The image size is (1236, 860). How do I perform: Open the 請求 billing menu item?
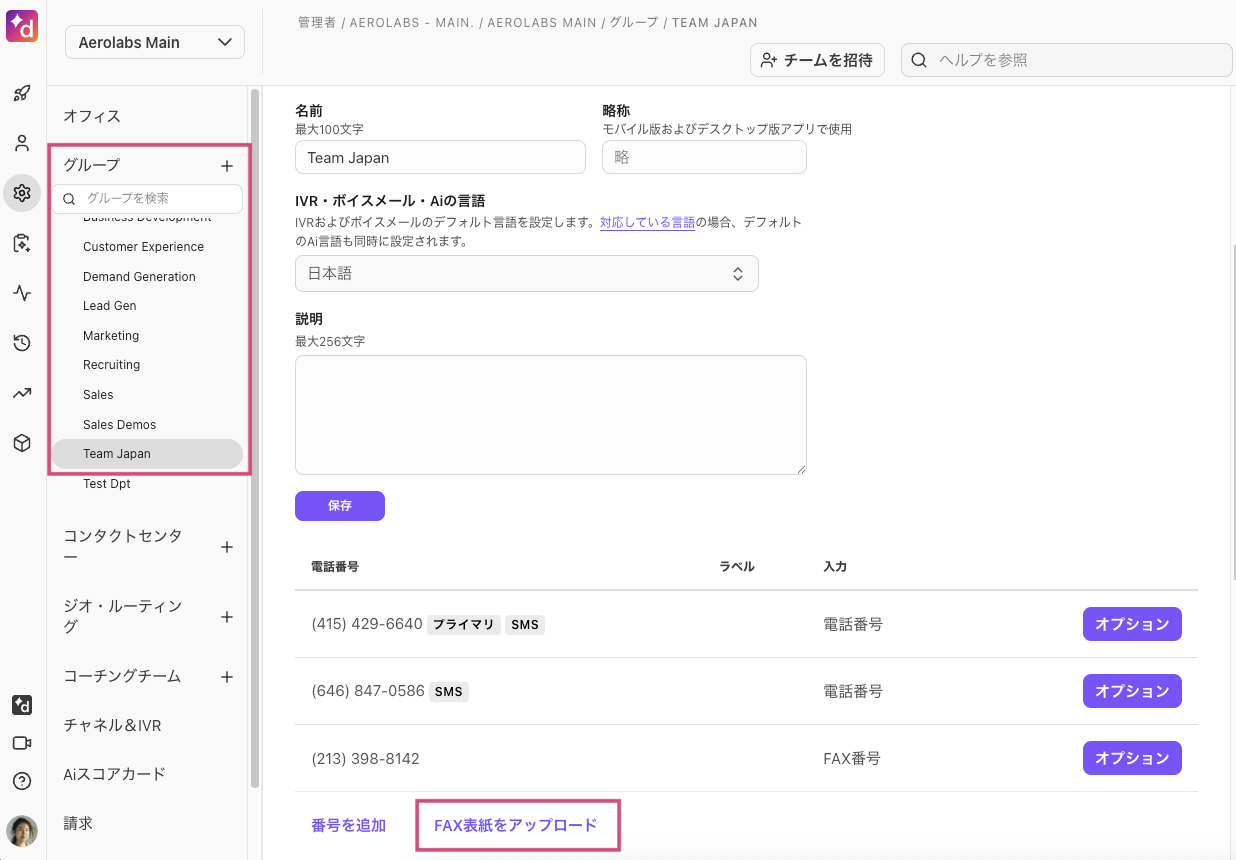click(x=78, y=823)
